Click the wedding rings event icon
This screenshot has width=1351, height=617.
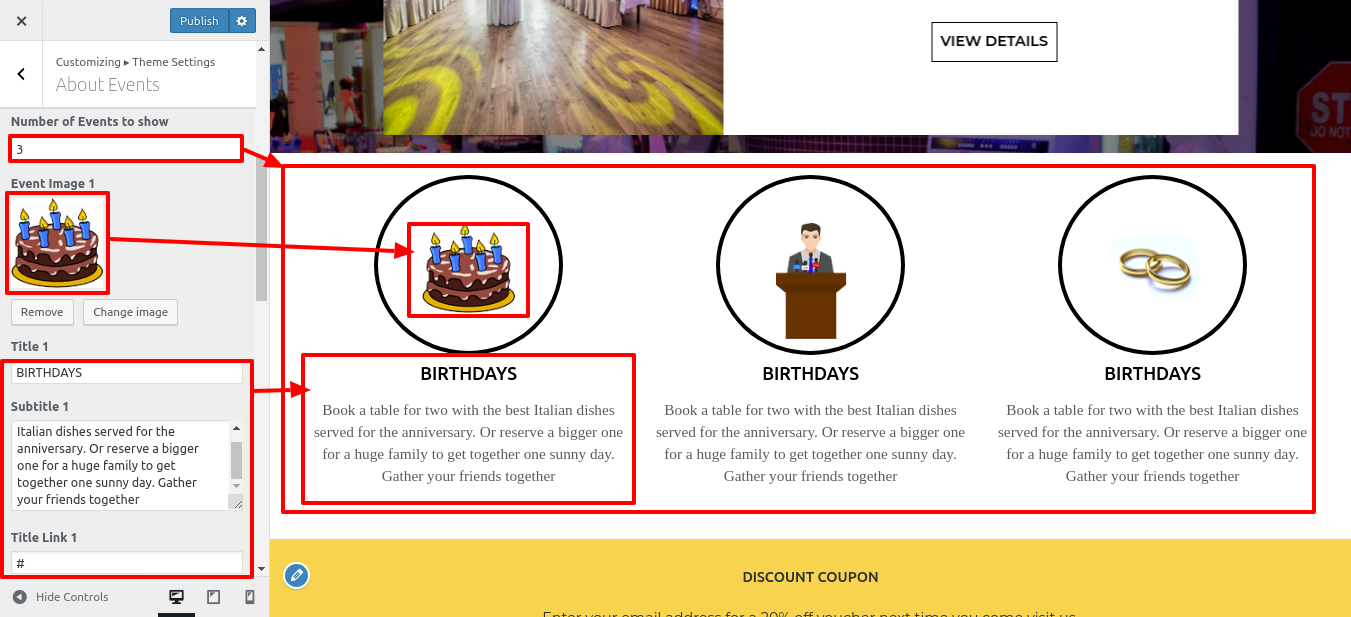click(x=1153, y=265)
